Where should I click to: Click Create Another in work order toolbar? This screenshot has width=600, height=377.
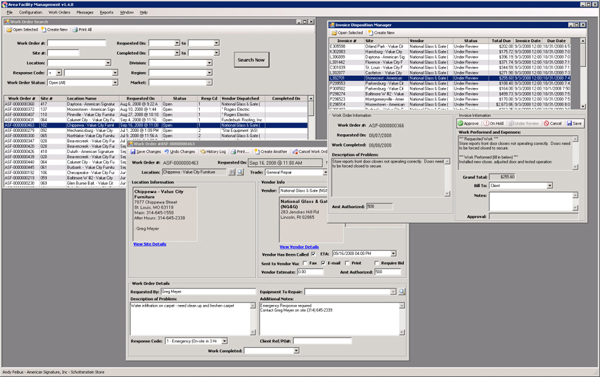271,152
